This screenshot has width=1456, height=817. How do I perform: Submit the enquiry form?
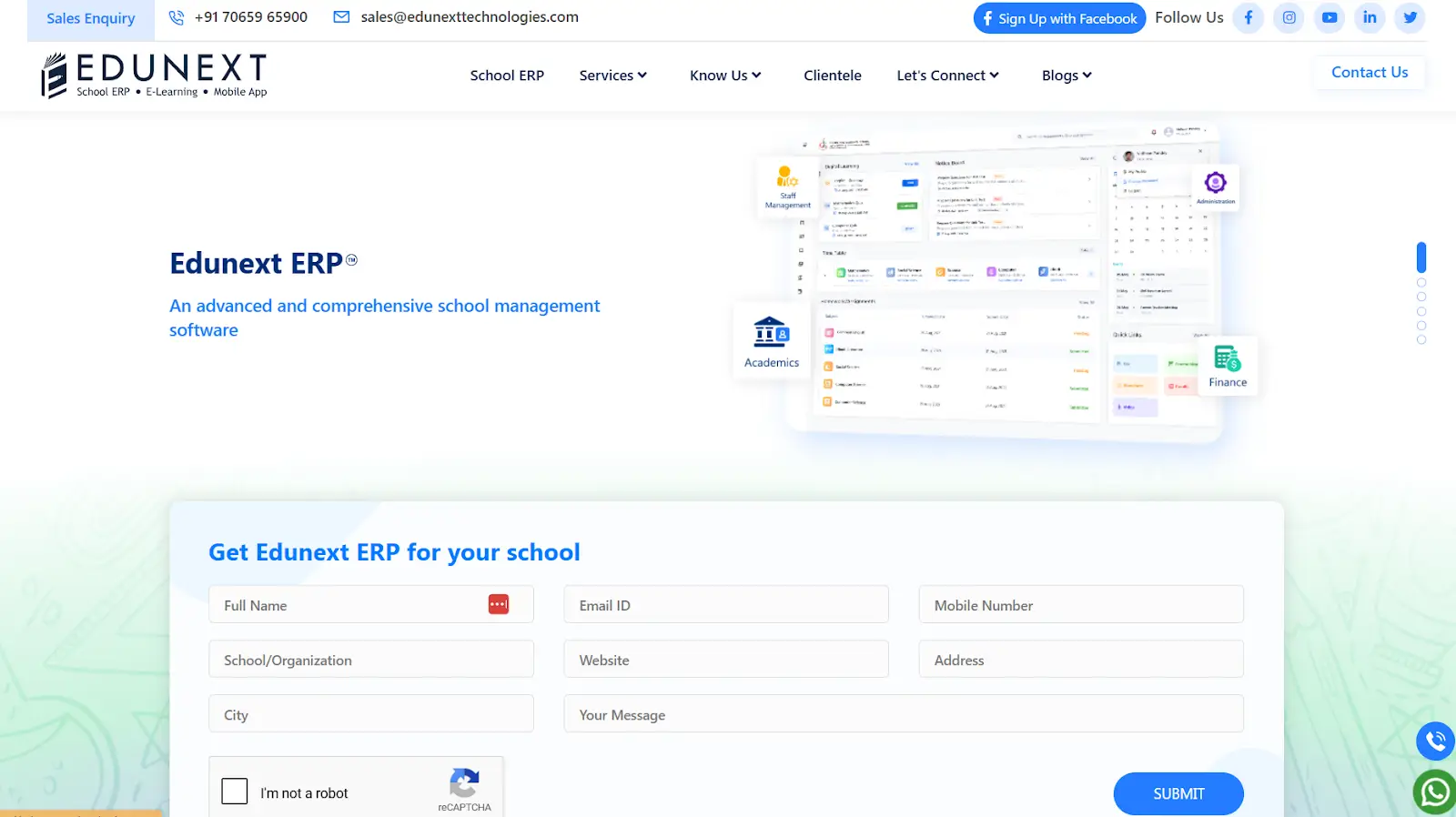point(1178,794)
